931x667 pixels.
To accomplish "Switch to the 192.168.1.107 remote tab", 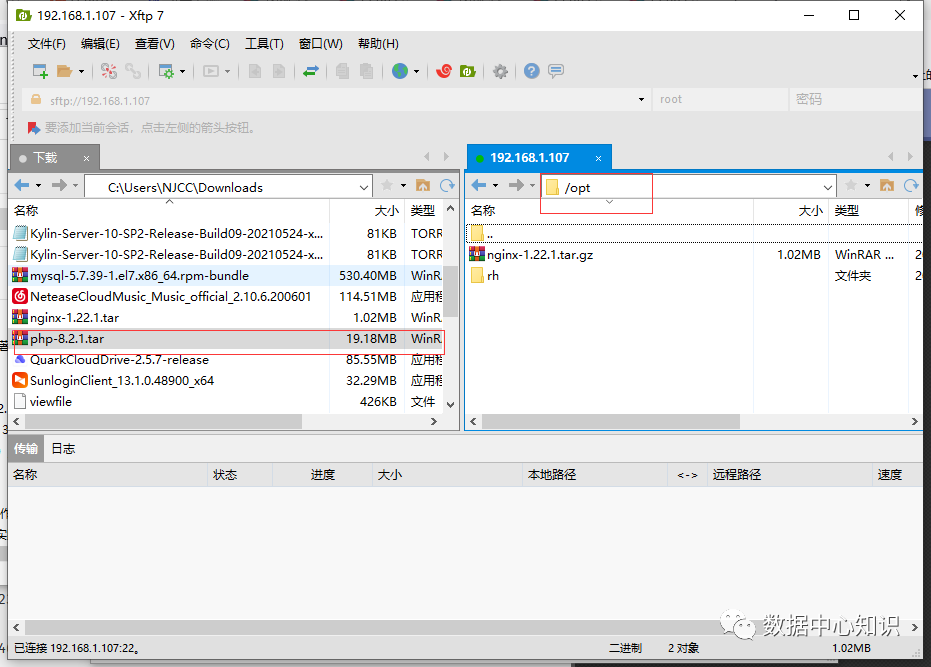I will click(530, 158).
